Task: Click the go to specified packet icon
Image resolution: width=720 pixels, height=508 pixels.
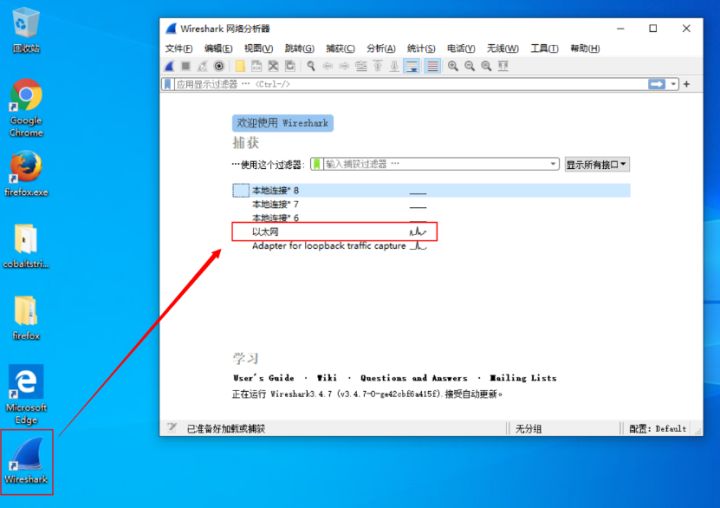Action: [x=361, y=66]
